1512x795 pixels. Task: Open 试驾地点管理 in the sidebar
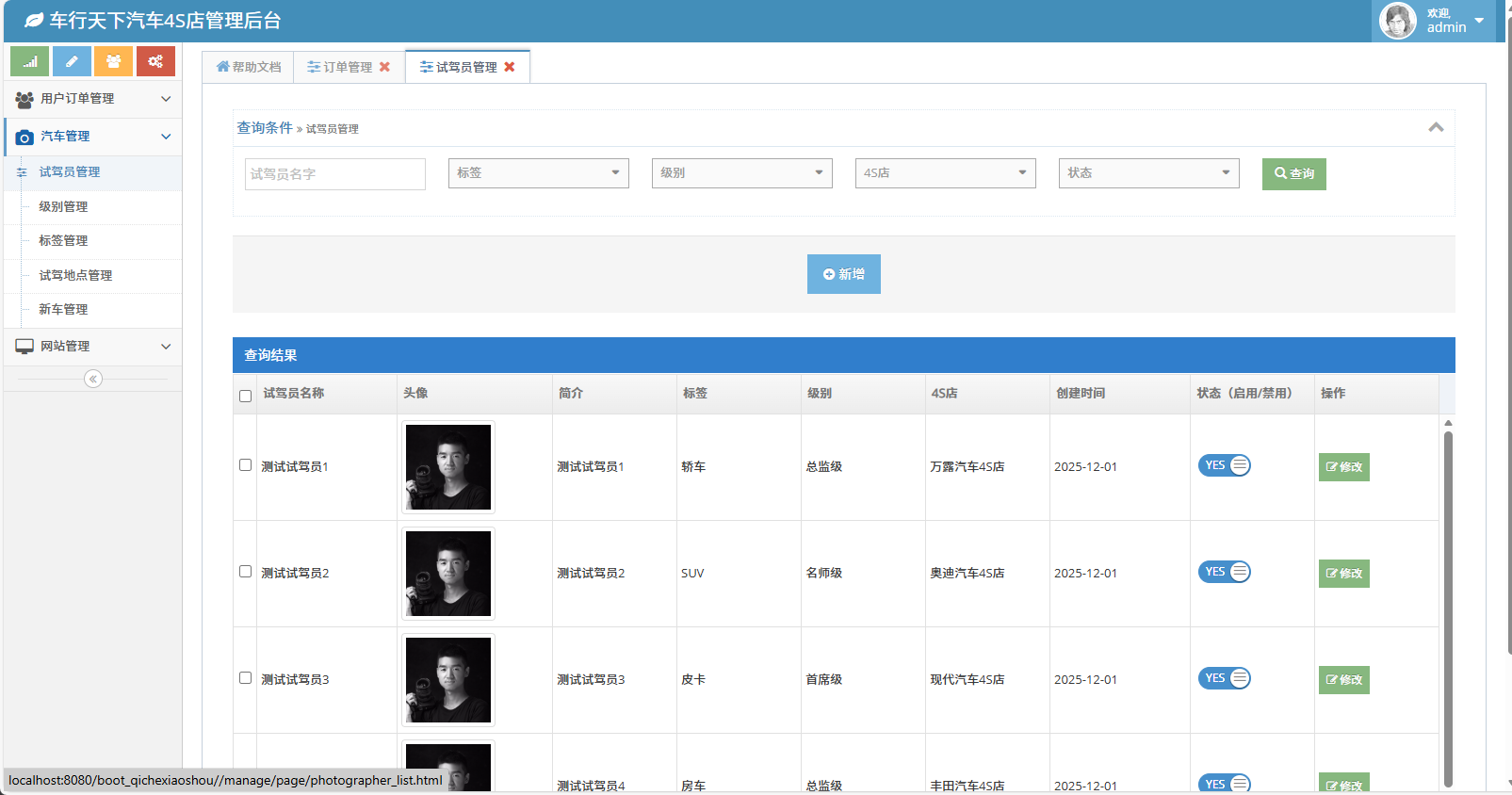tap(75, 275)
